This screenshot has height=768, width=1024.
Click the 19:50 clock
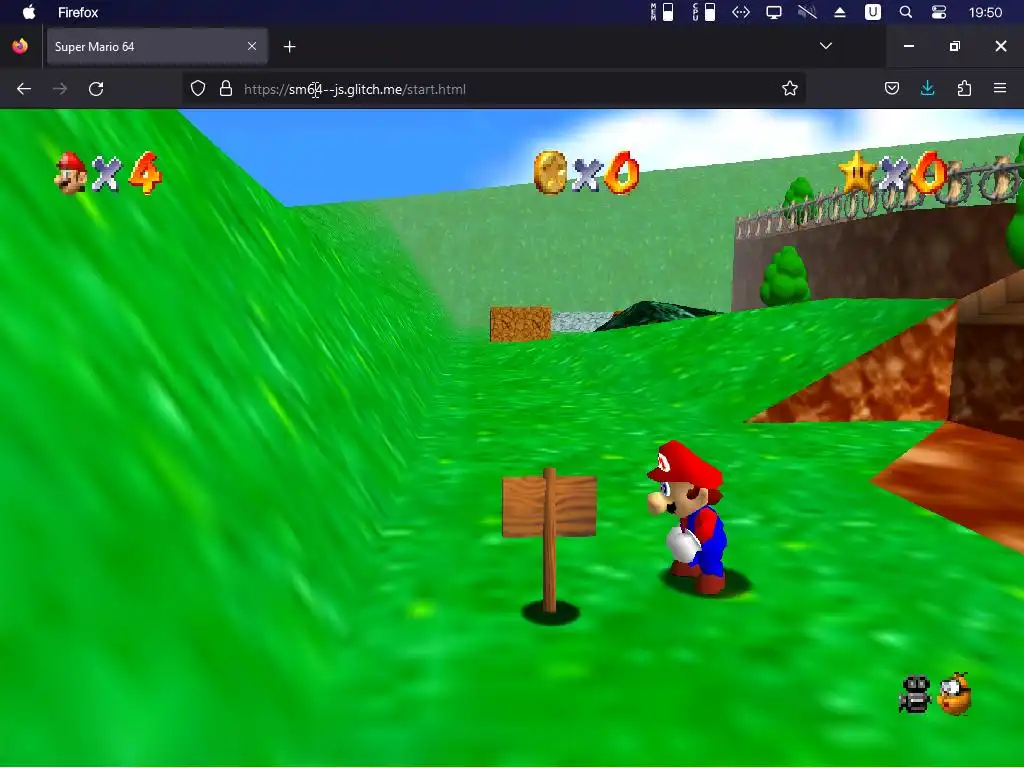985,12
